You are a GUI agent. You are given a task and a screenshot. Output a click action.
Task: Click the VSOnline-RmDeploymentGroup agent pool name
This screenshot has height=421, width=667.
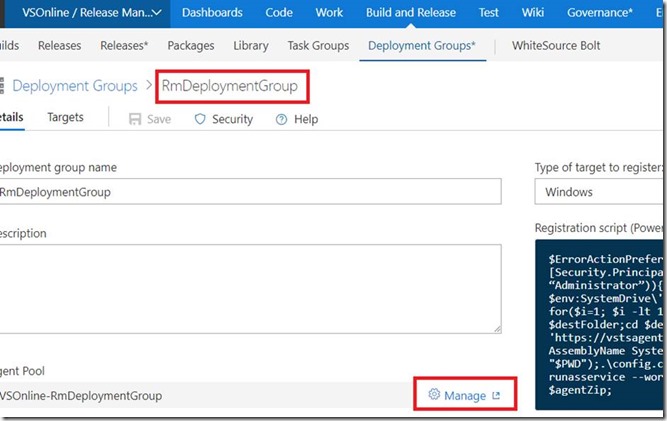pos(81,395)
